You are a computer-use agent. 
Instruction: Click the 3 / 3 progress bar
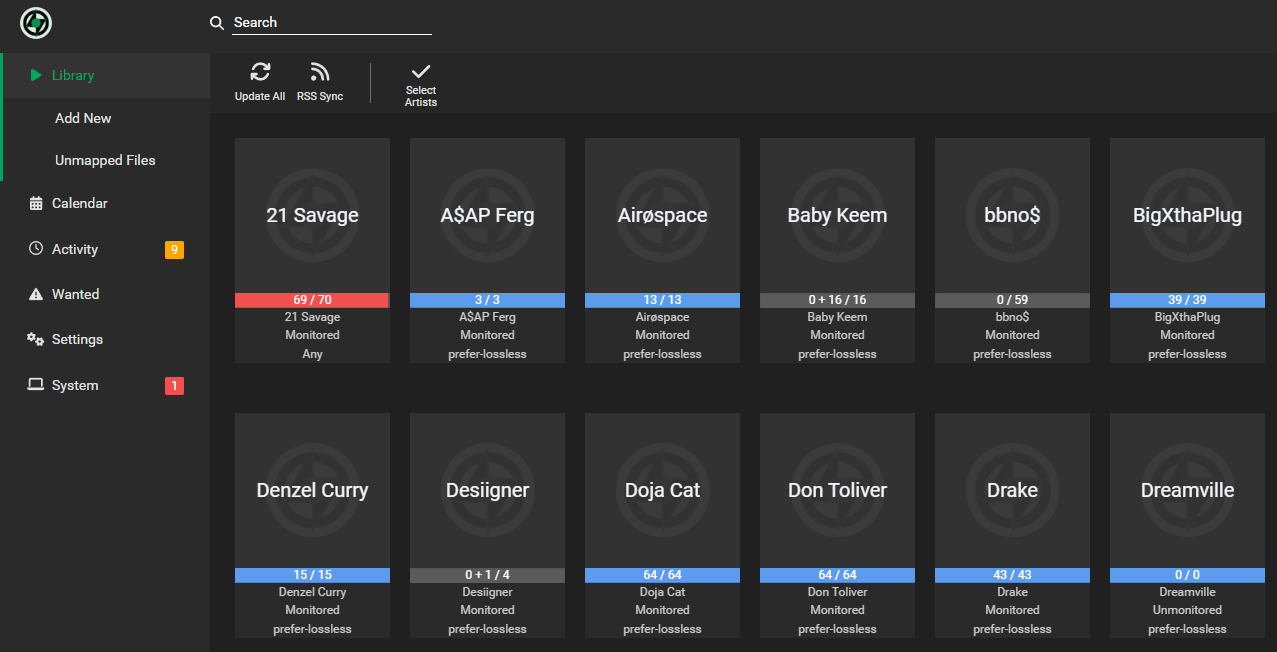(487, 300)
